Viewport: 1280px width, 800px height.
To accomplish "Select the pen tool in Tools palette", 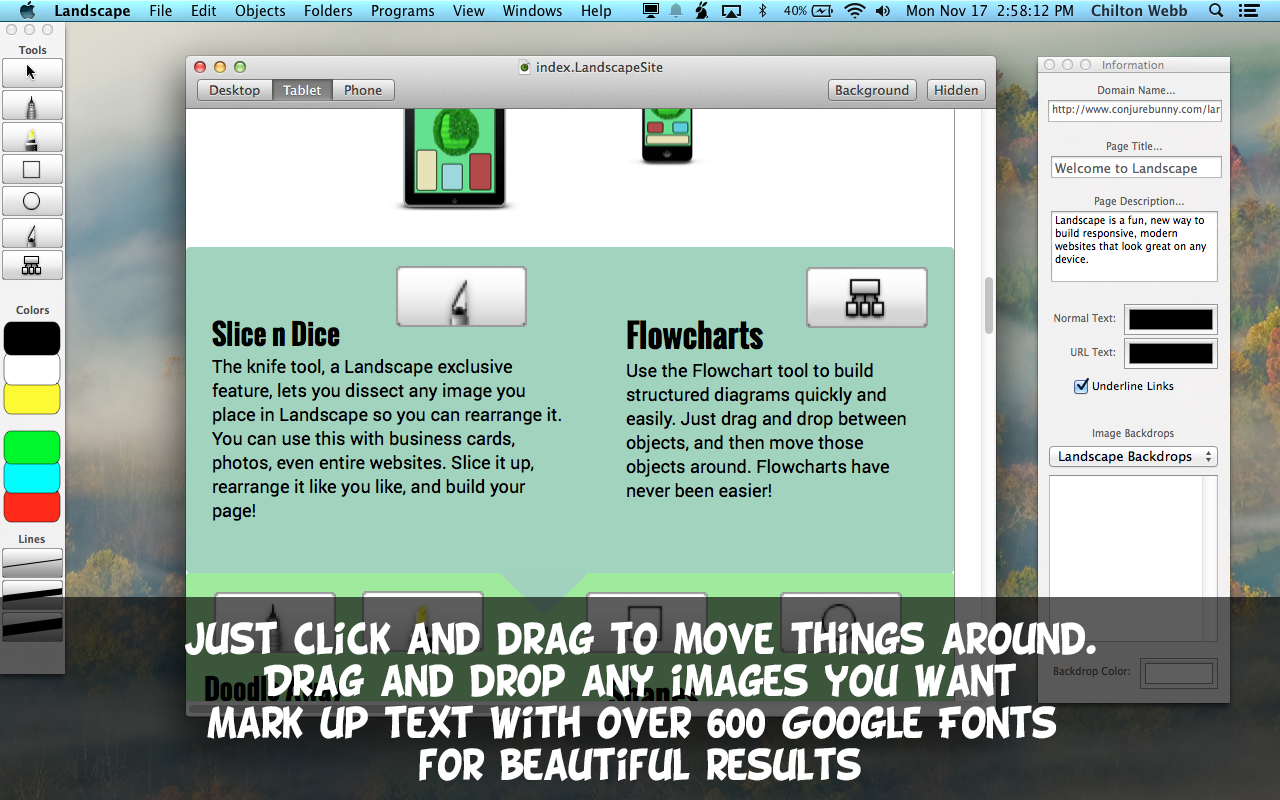I will [x=32, y=105].
